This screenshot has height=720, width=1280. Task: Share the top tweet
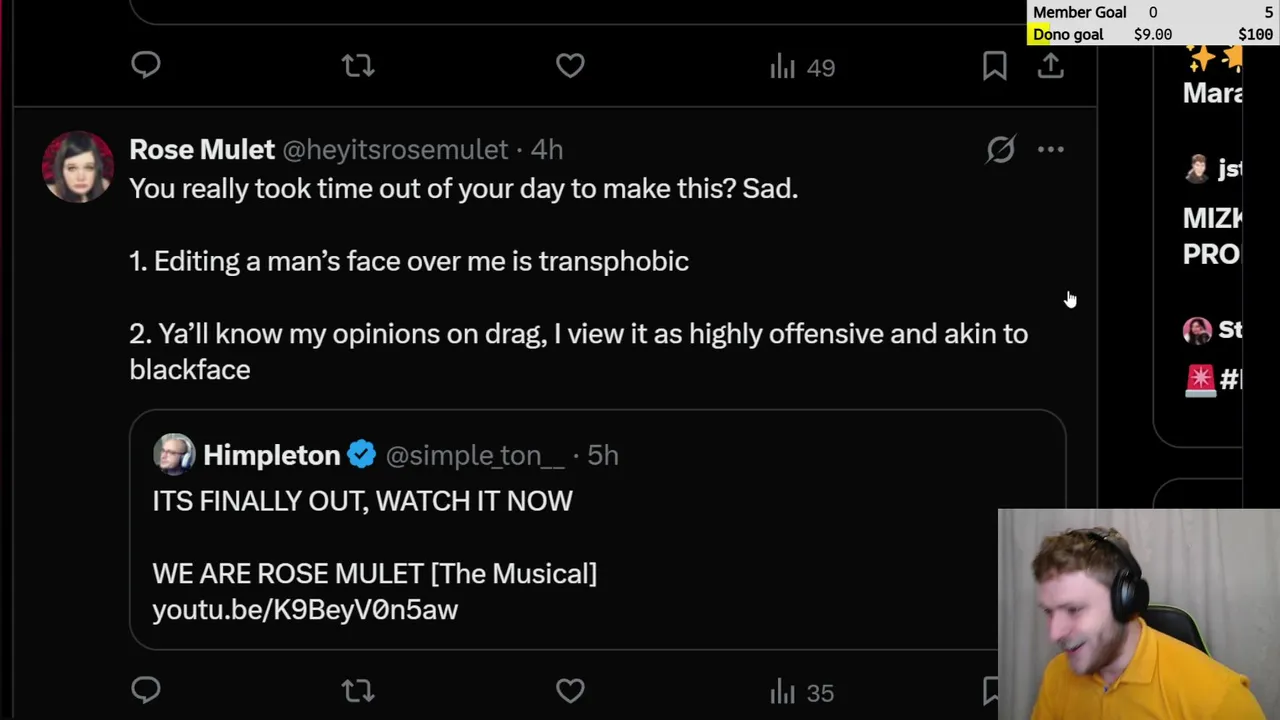coord(1050,66)
